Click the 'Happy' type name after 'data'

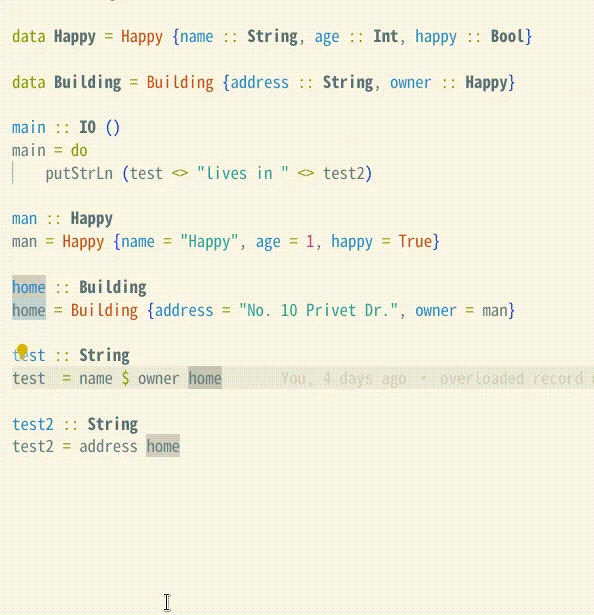pos(75,36)
